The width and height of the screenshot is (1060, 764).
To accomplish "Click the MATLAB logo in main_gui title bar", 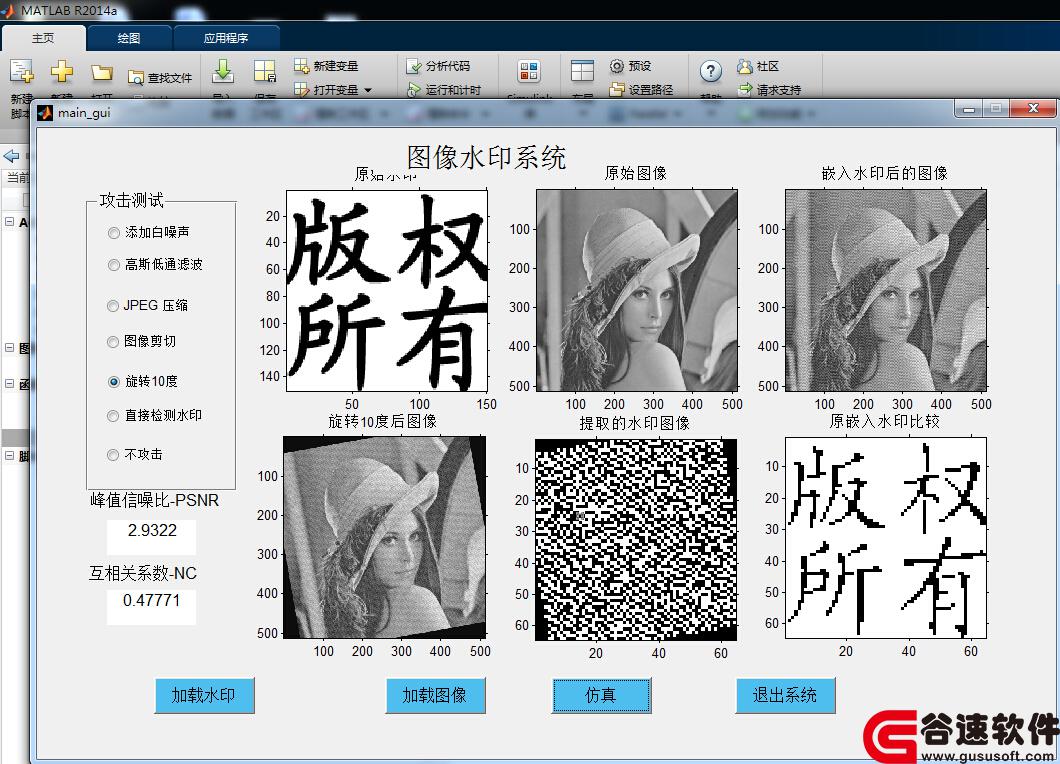I will 45,113.
